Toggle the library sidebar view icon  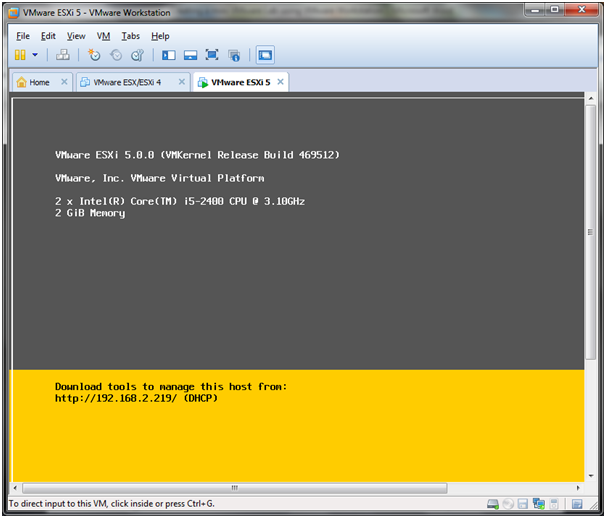[x=169, y=55]
